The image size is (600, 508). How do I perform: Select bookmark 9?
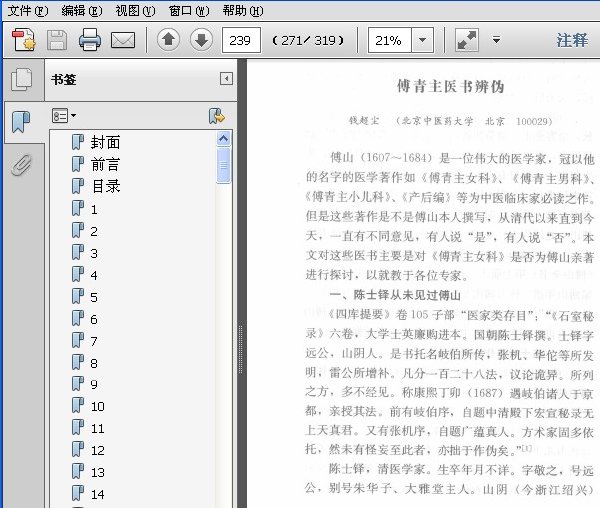pos(94,384)
